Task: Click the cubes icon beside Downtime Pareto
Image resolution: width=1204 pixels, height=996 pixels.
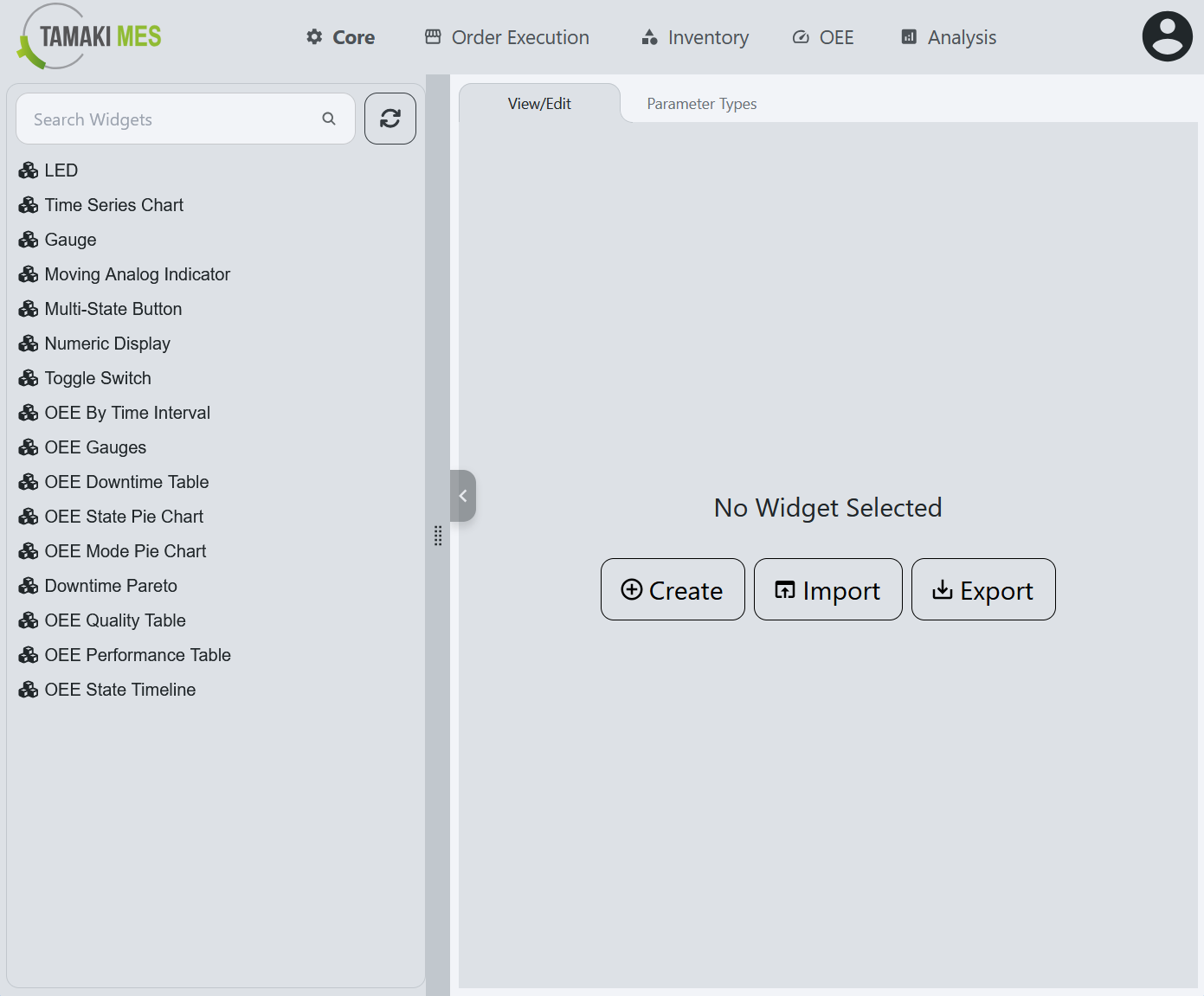Action: pyautogui.click(x=29, y=586)
